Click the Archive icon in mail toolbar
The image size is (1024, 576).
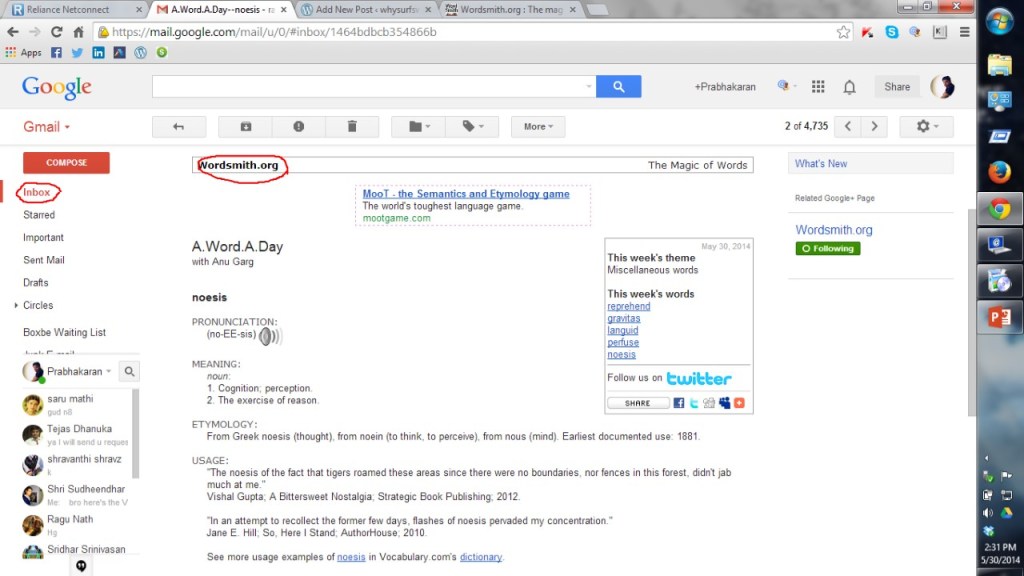coord(246,127)
